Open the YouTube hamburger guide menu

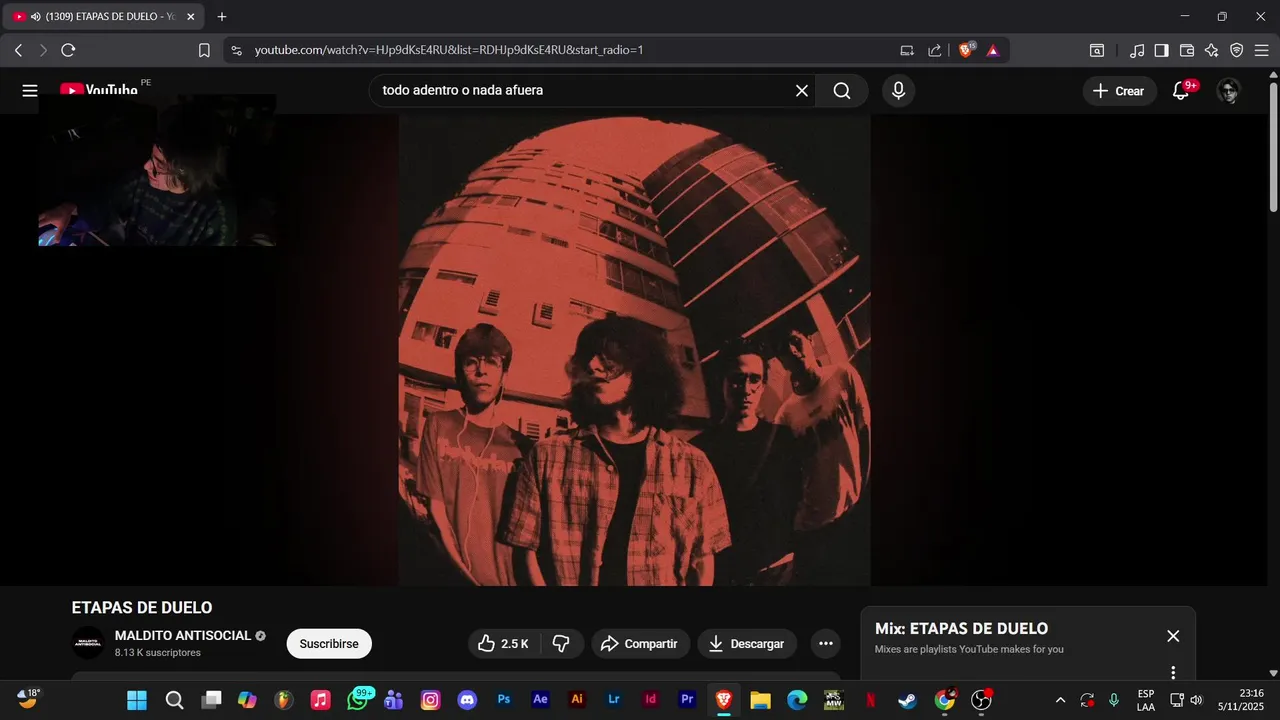(30, 91)
